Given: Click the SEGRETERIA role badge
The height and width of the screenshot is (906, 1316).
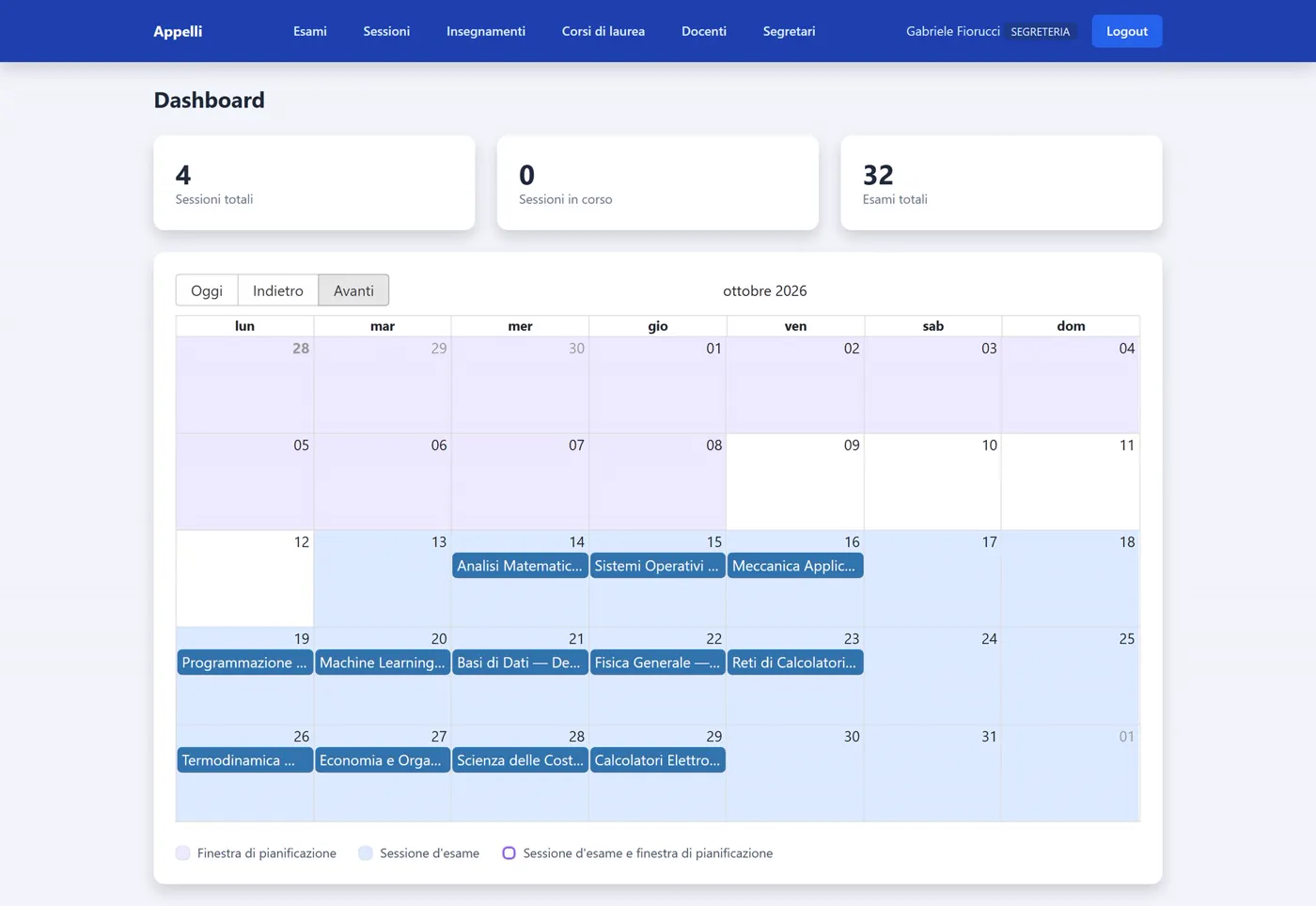Looking at the screenshot, I should (1041, 31).
